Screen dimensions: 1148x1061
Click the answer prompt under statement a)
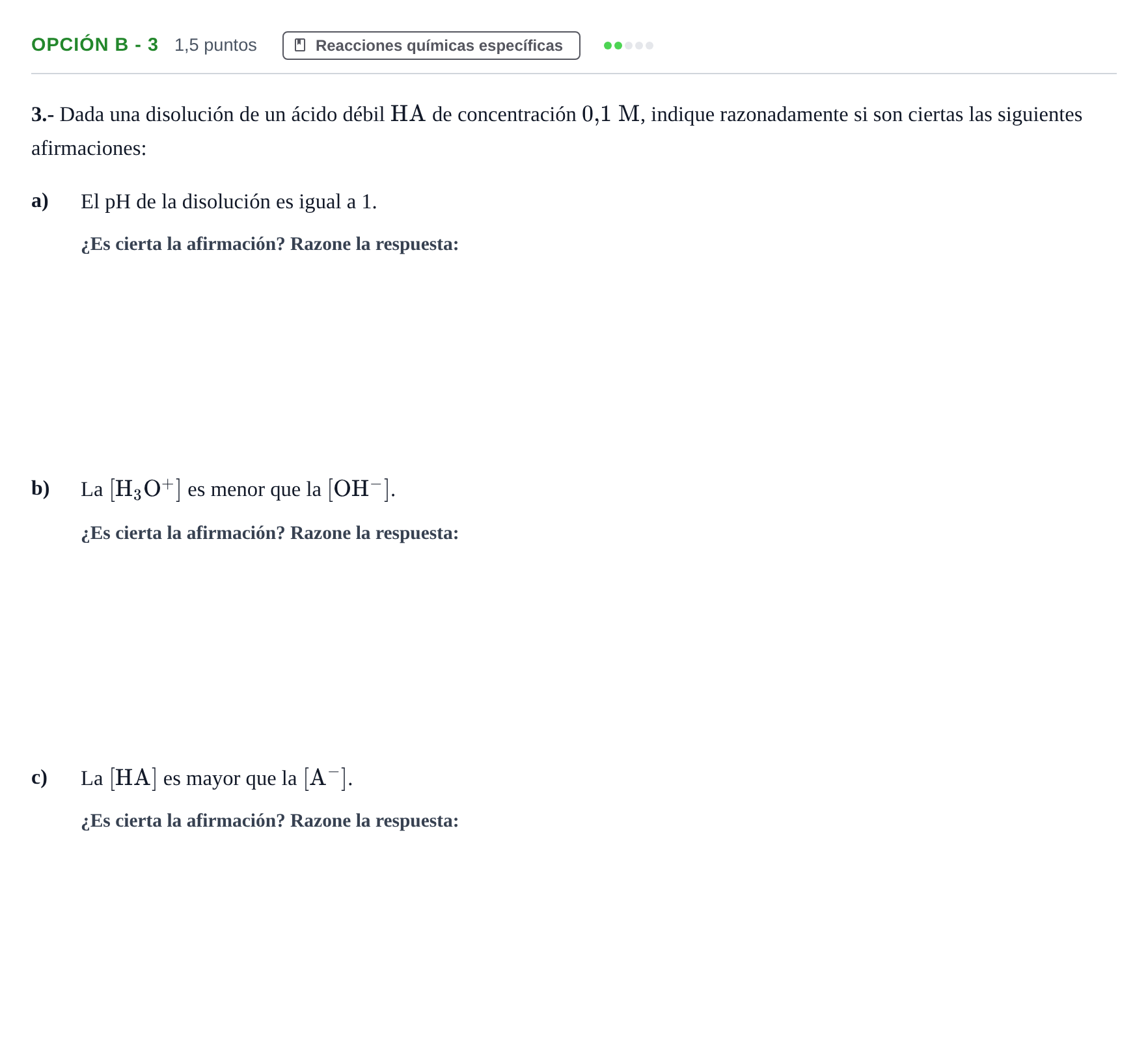point(269,244)
